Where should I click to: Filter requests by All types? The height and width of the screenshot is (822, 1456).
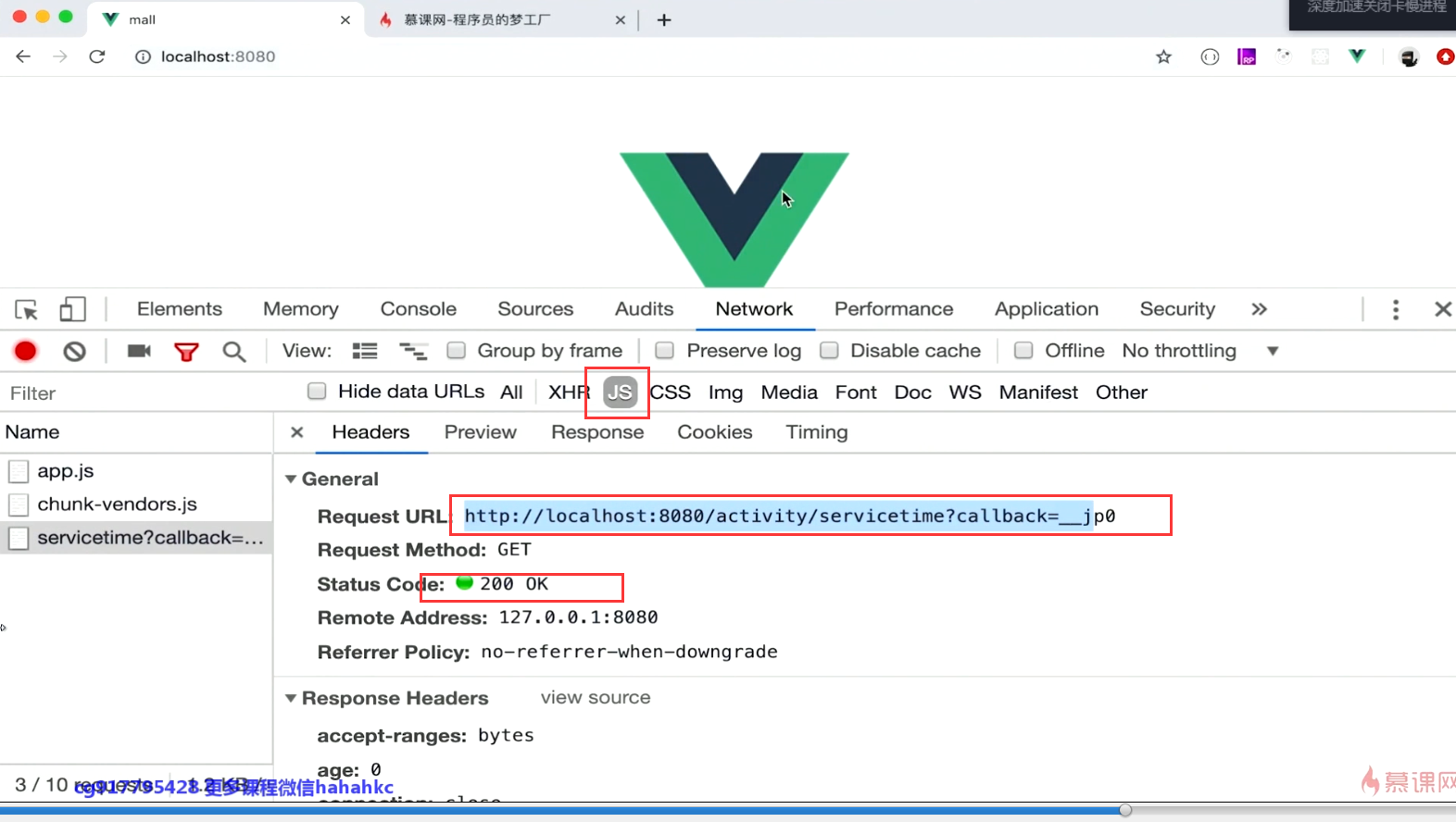[x=511, y=392]
